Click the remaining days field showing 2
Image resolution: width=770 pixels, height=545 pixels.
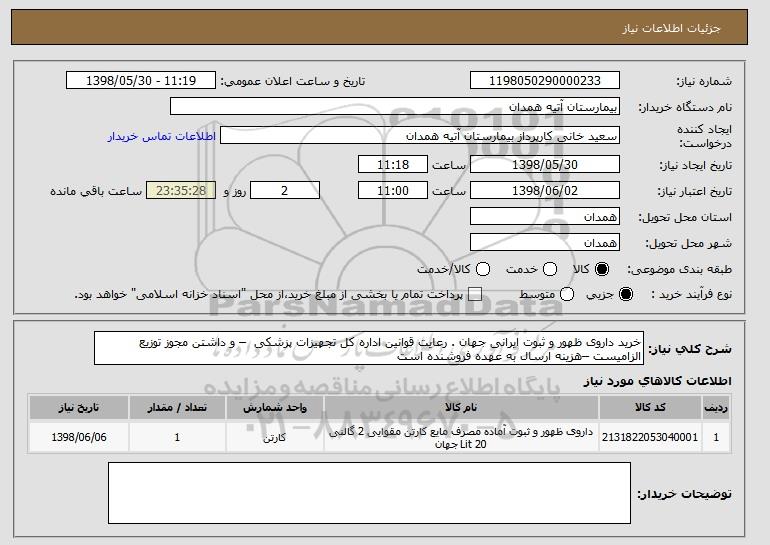[285, 191]
